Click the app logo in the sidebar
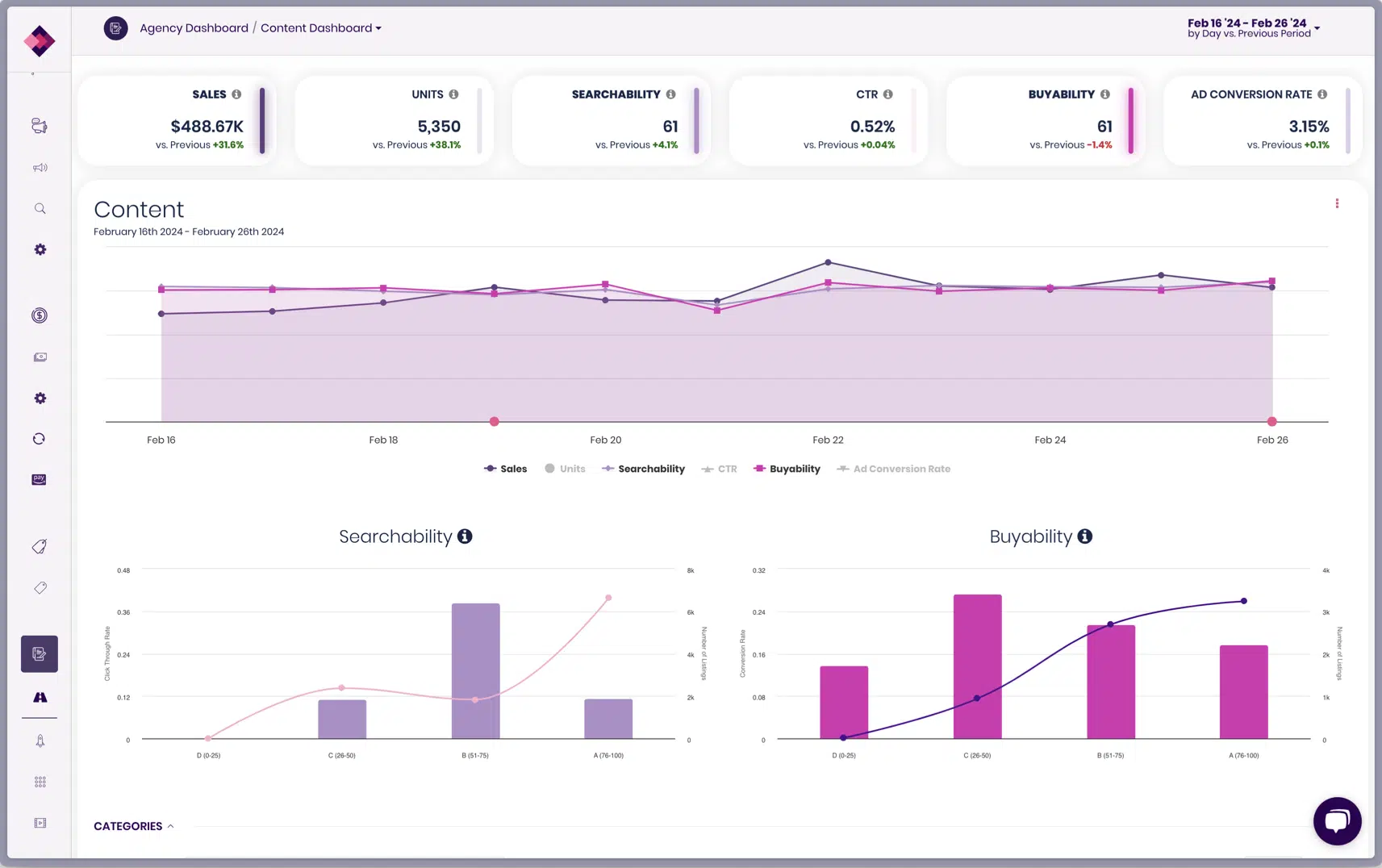This screenshot has height=868, width=1382. (x=39, y=40)
